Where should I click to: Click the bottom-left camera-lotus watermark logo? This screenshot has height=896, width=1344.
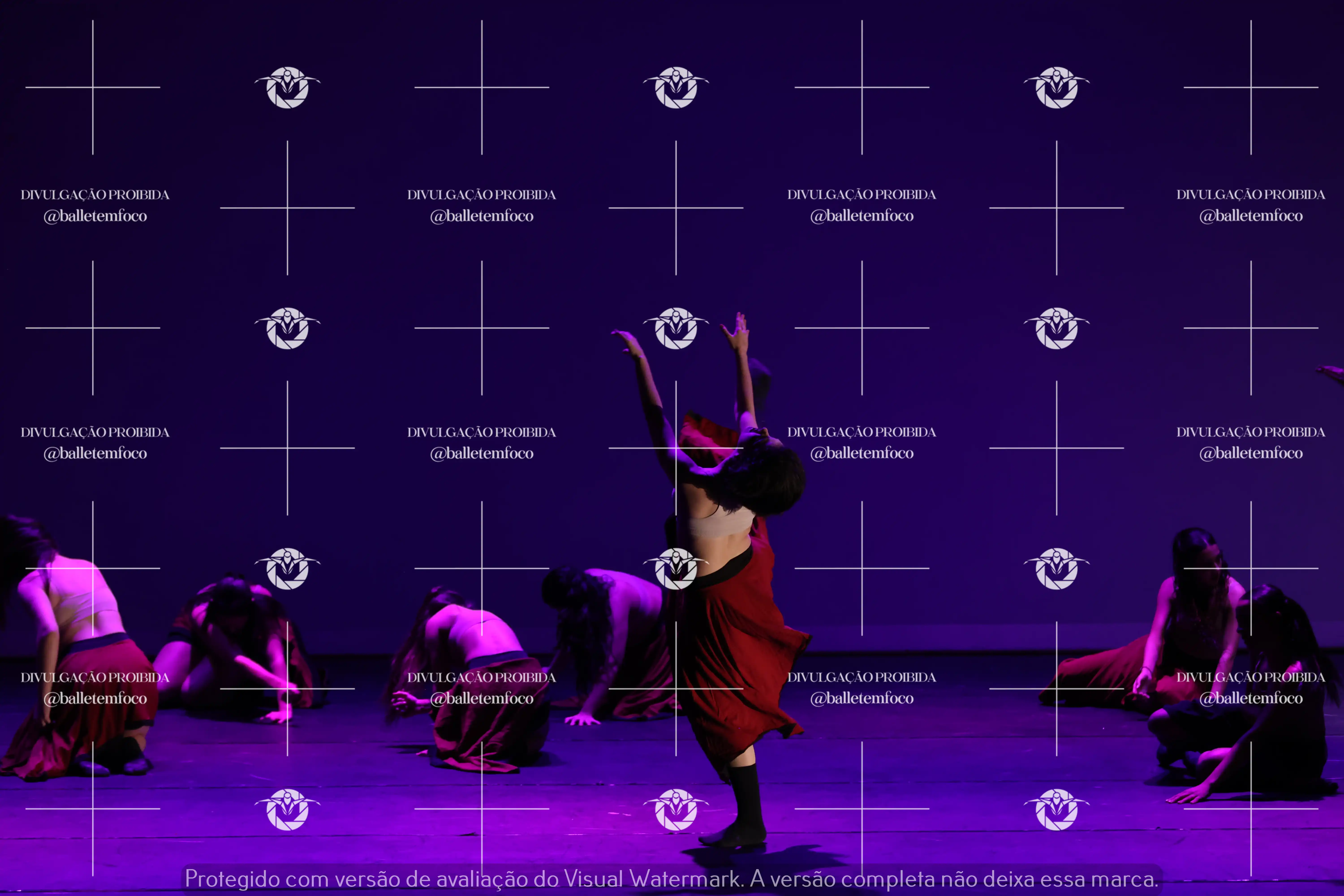point(287,809)
